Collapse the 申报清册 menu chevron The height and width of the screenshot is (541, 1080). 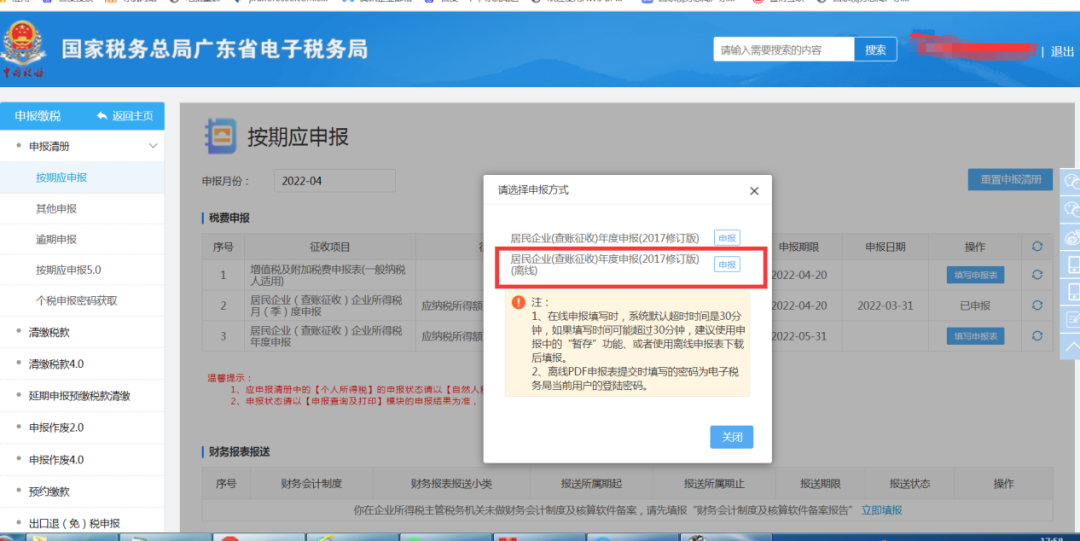[153, 146]
